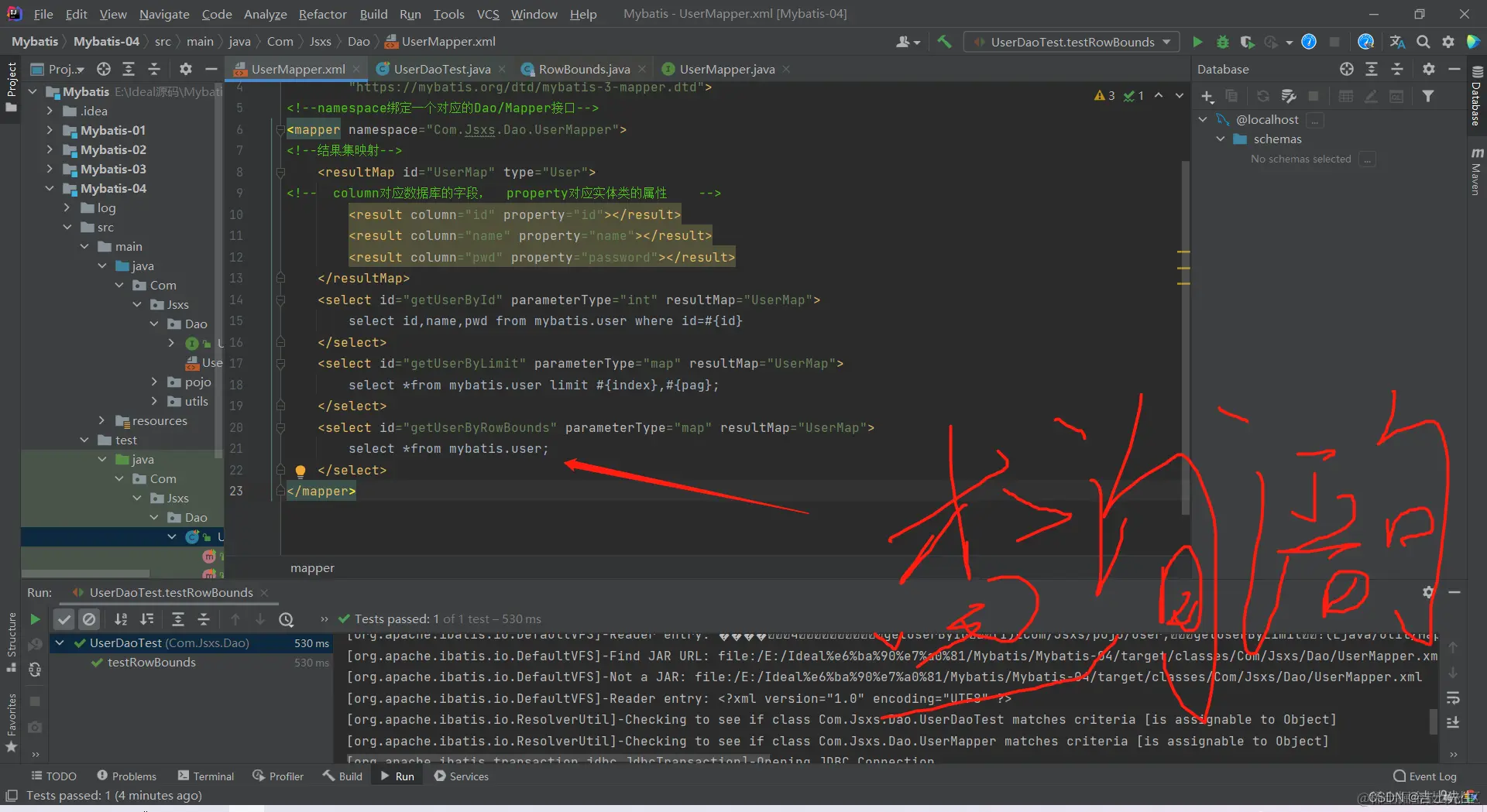Screen dimensions: 1487x812
Task: Open Run panel settings gear
Action: [x=1428, y=592]
